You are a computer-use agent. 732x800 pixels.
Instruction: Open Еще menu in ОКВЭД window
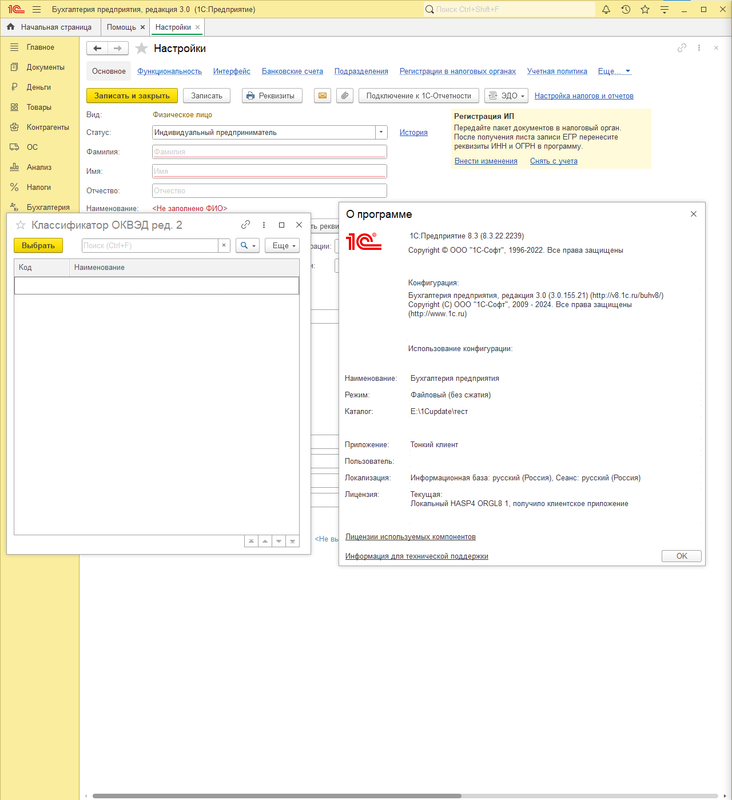pyautogui.click(x=284, y=245)
